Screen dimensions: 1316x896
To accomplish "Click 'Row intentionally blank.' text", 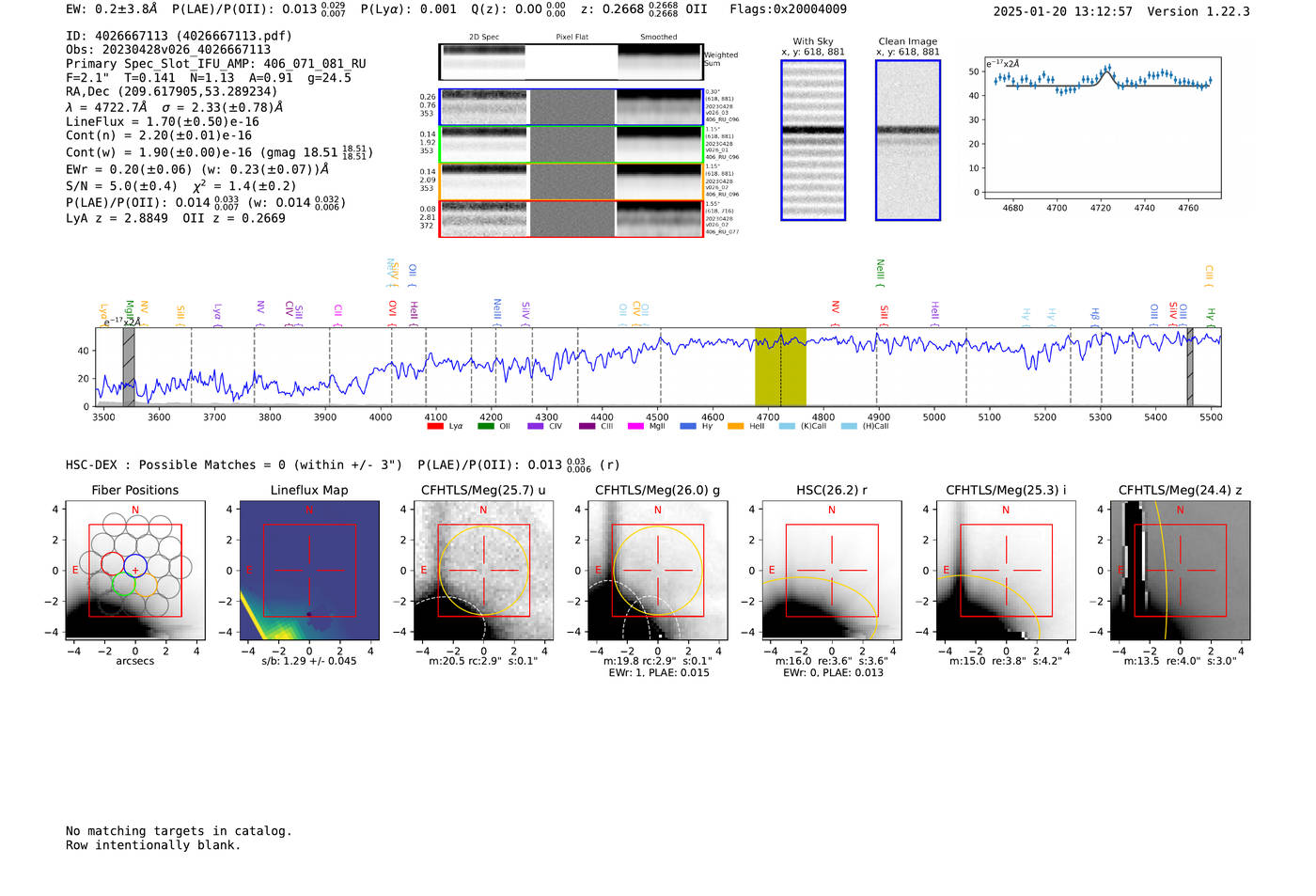I will pos(153,845).
